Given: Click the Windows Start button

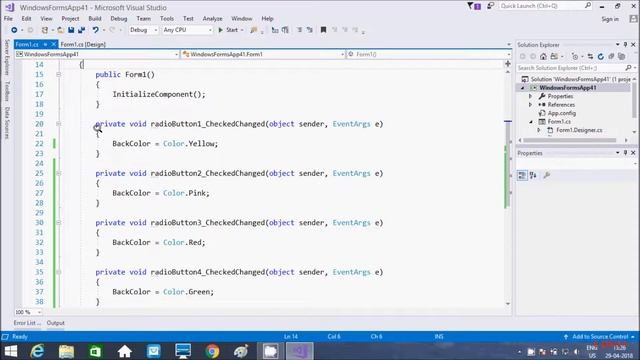Looking at the screenshot, I should coord(11,351).
